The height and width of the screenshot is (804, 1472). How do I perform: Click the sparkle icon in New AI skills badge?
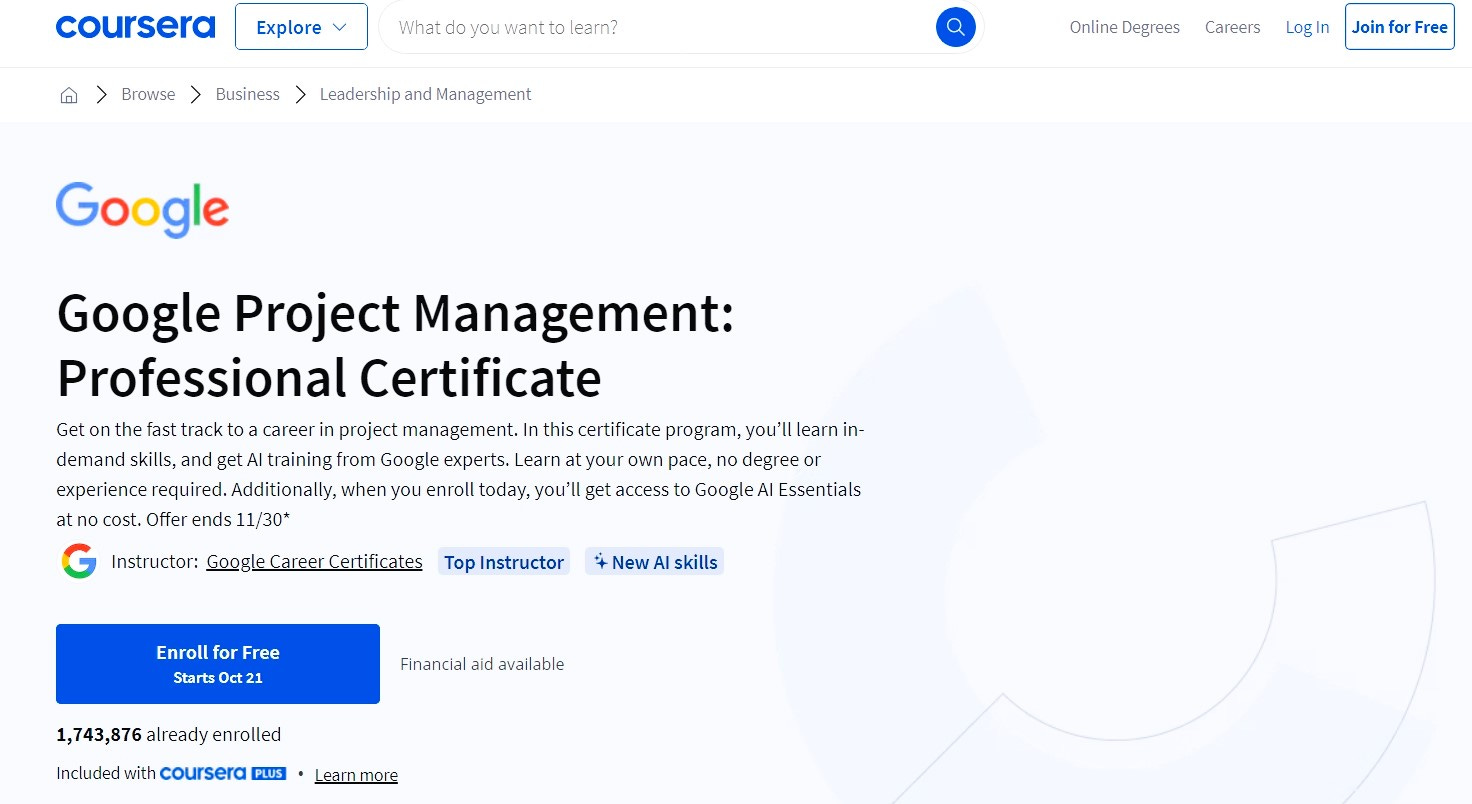tap(600, 561)
